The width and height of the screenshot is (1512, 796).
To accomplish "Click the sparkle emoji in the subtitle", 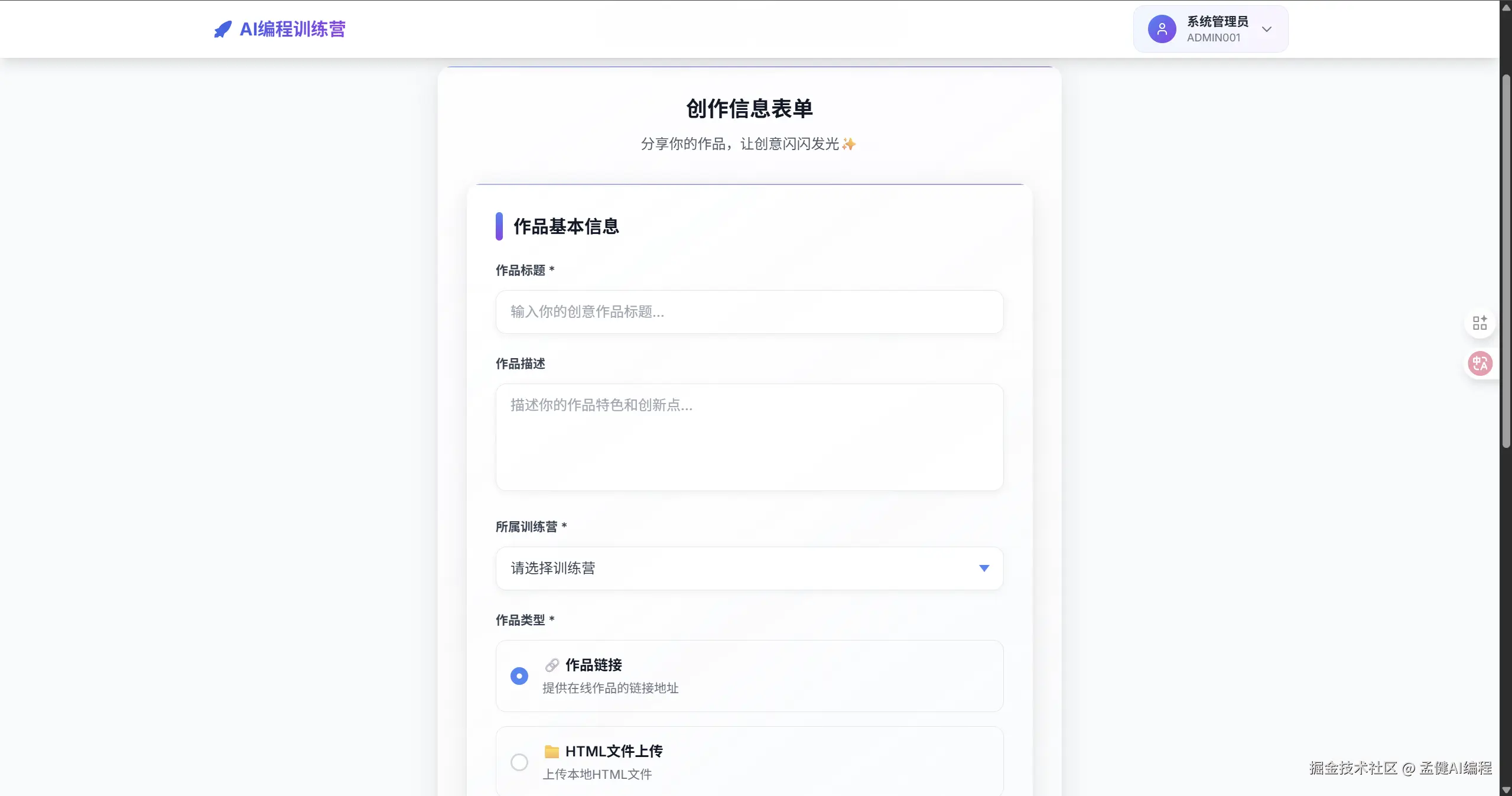I will 849,144.
